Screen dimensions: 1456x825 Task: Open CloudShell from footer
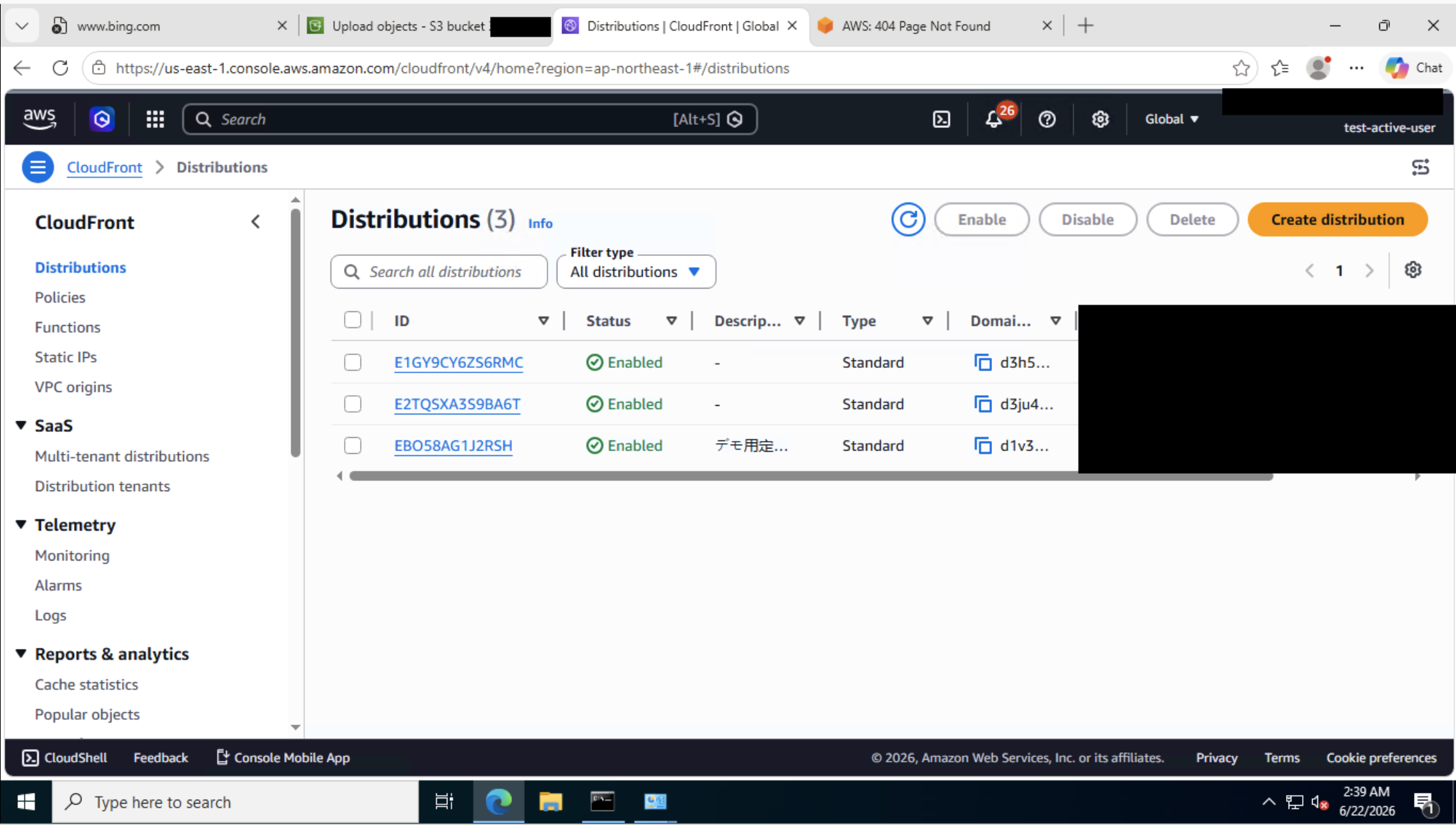click(x=65, y=758)
